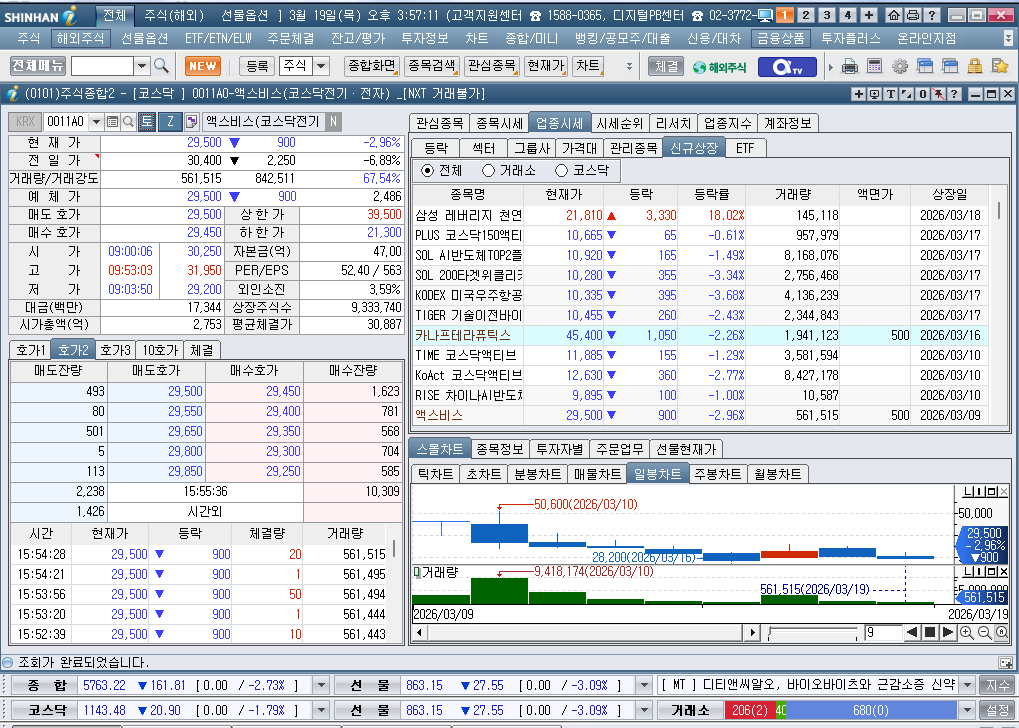The width and height of the screenshot is (1019, 728).
Task: Add a virtual screen with the plus button
Action: (x=869, y=15)
